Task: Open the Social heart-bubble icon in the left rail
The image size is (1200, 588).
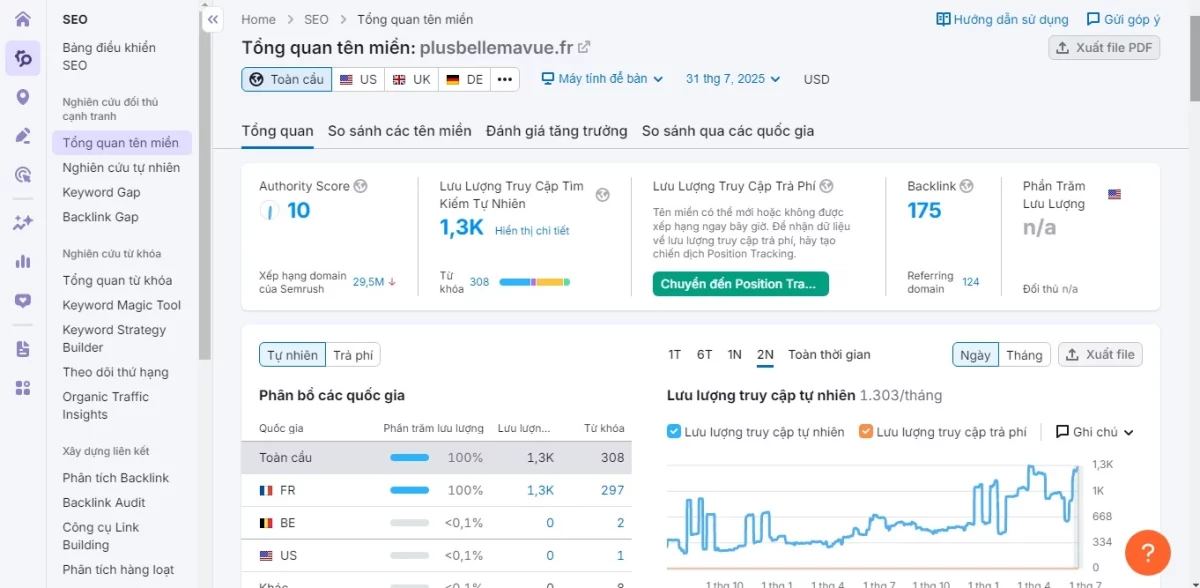Action: [23, 301]
